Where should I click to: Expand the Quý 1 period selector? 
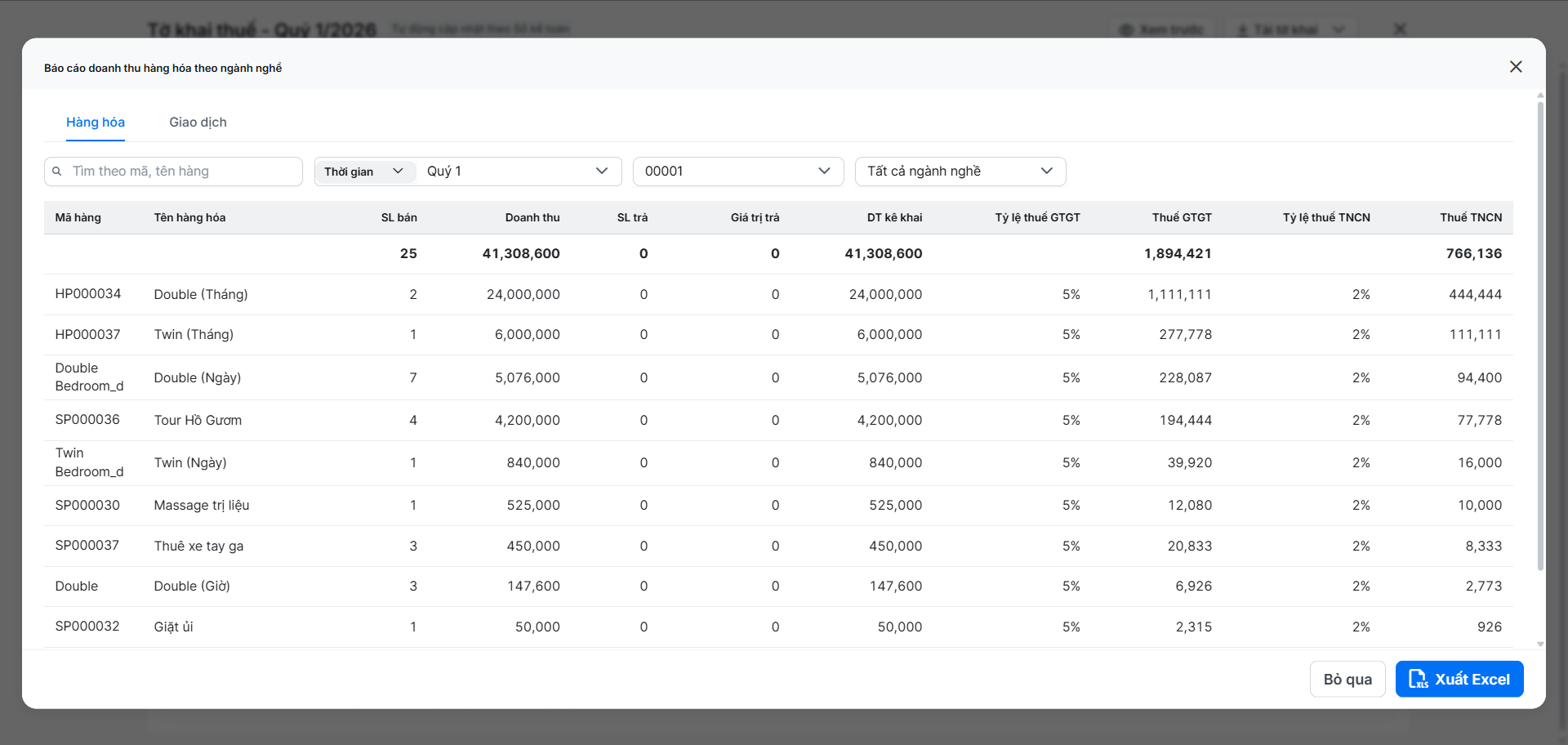pos(518,172)
